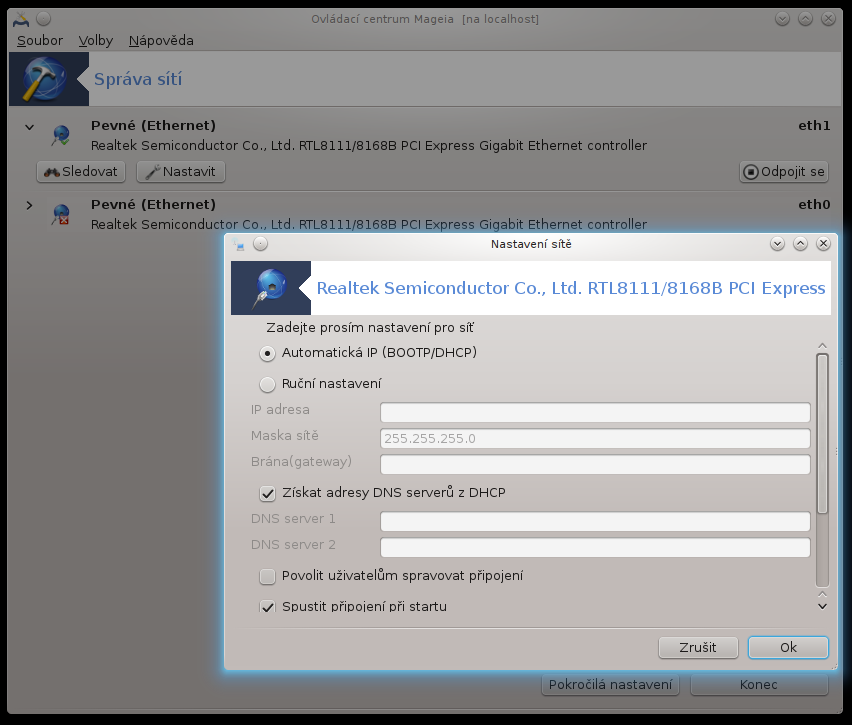Click the Odpojit se stop icon button

[x=784, y=172]
